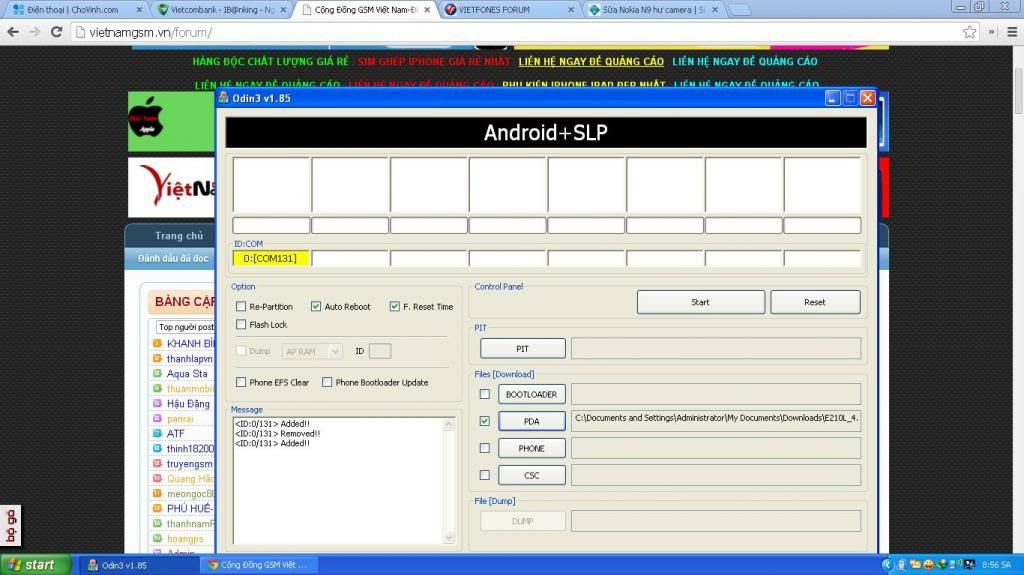Open Trang chủ forum navigation item

179,236
